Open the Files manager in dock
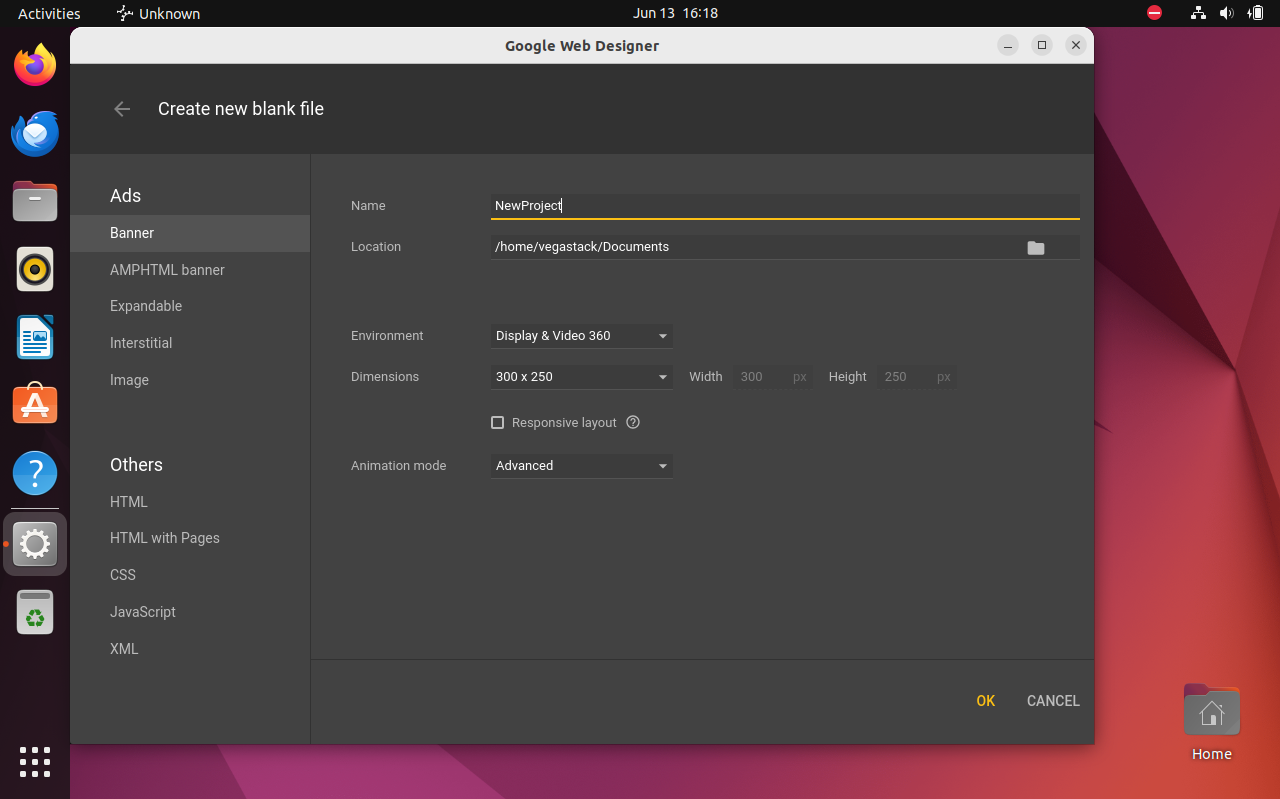This screenshot has width=1280, height=799. point(35,201)
